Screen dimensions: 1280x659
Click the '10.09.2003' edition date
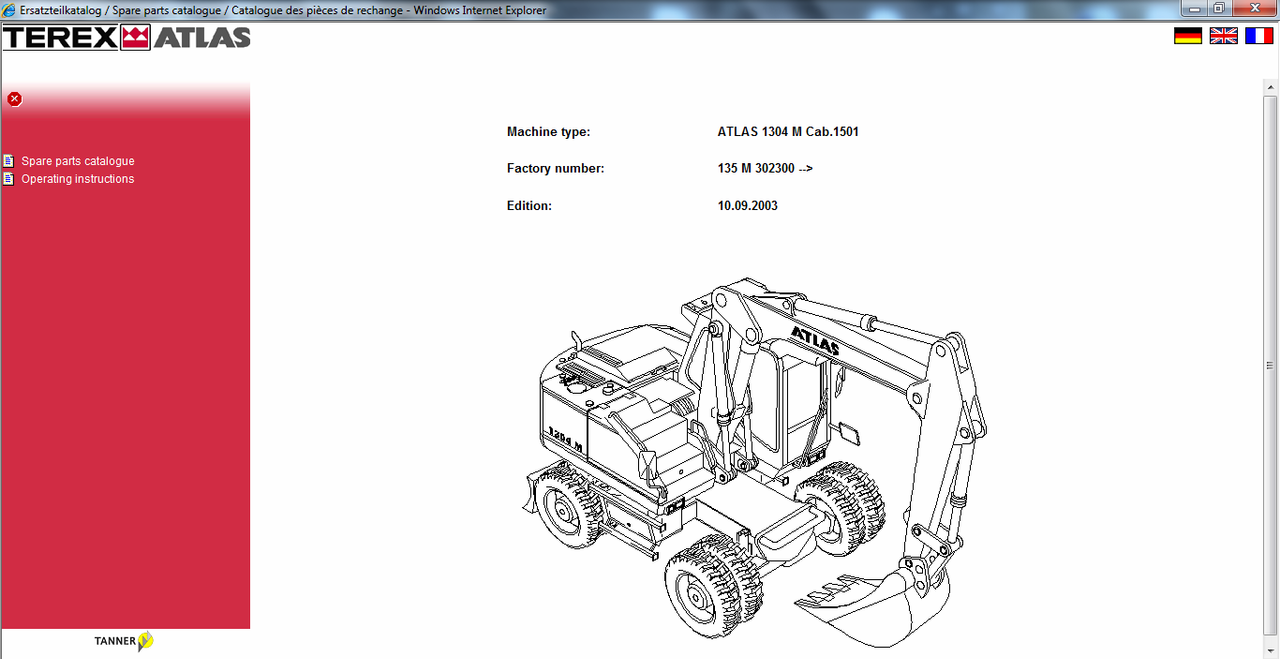pyautogui.click(x=747, y=206)
